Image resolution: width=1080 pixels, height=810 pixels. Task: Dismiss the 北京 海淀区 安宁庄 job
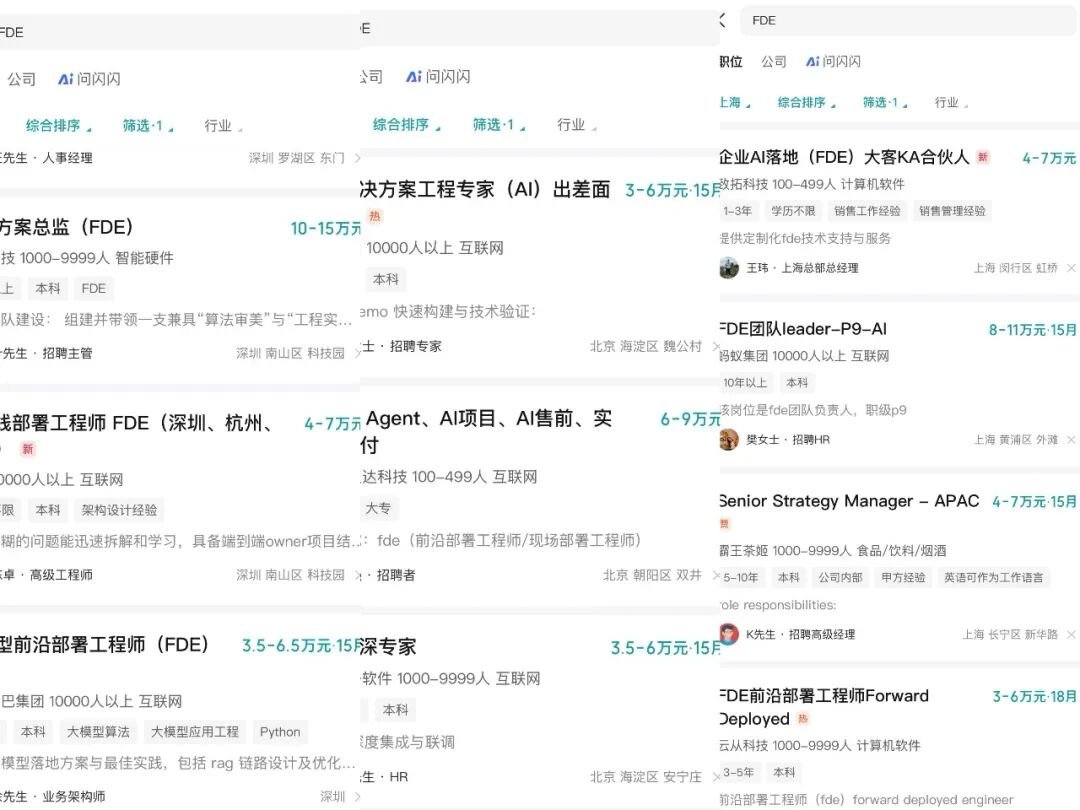pyautogui.click(x=716, y=777)
